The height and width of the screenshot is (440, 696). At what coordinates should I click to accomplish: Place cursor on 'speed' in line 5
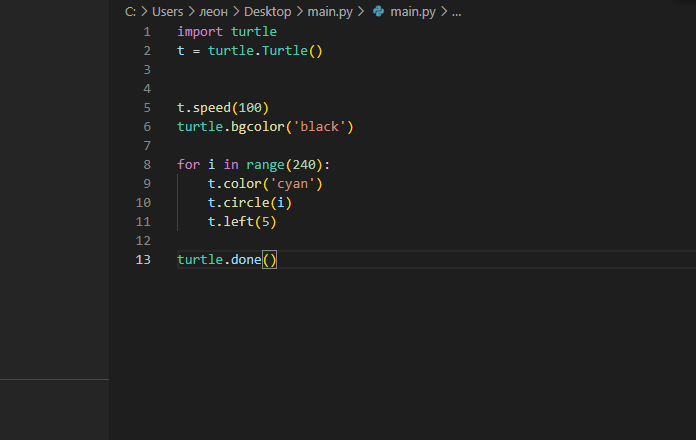[212, 108]
